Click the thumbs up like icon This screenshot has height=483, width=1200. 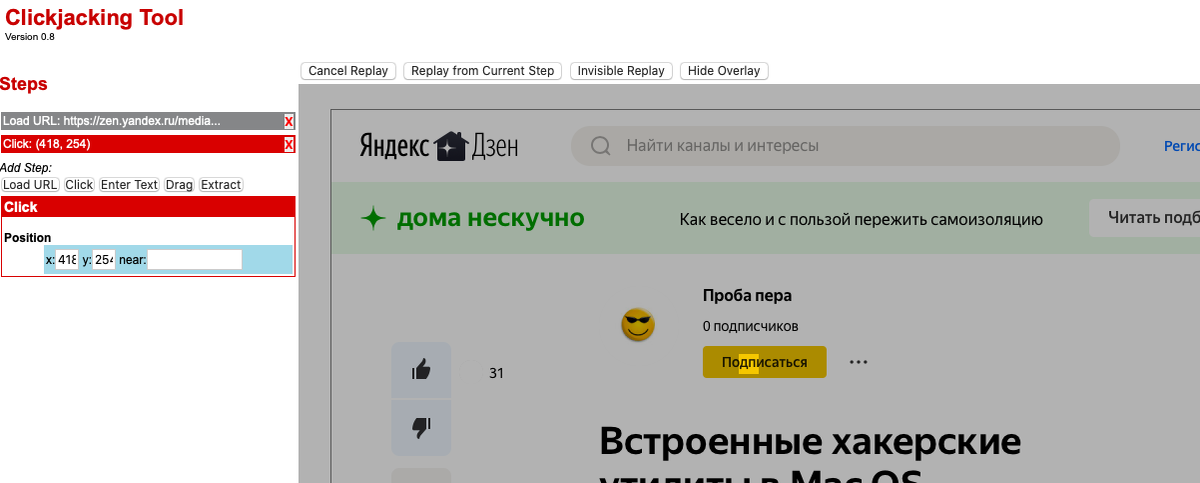421,370
